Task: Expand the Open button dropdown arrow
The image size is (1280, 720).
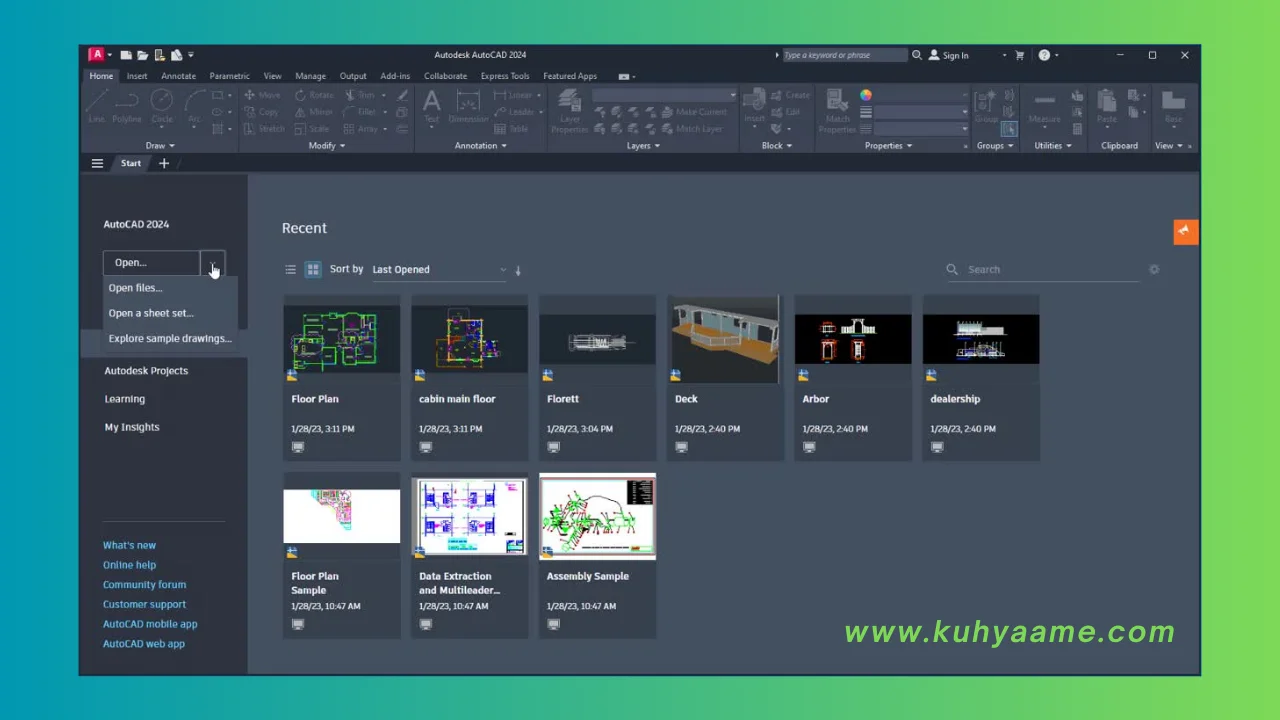Action: [x=213, y=263]
